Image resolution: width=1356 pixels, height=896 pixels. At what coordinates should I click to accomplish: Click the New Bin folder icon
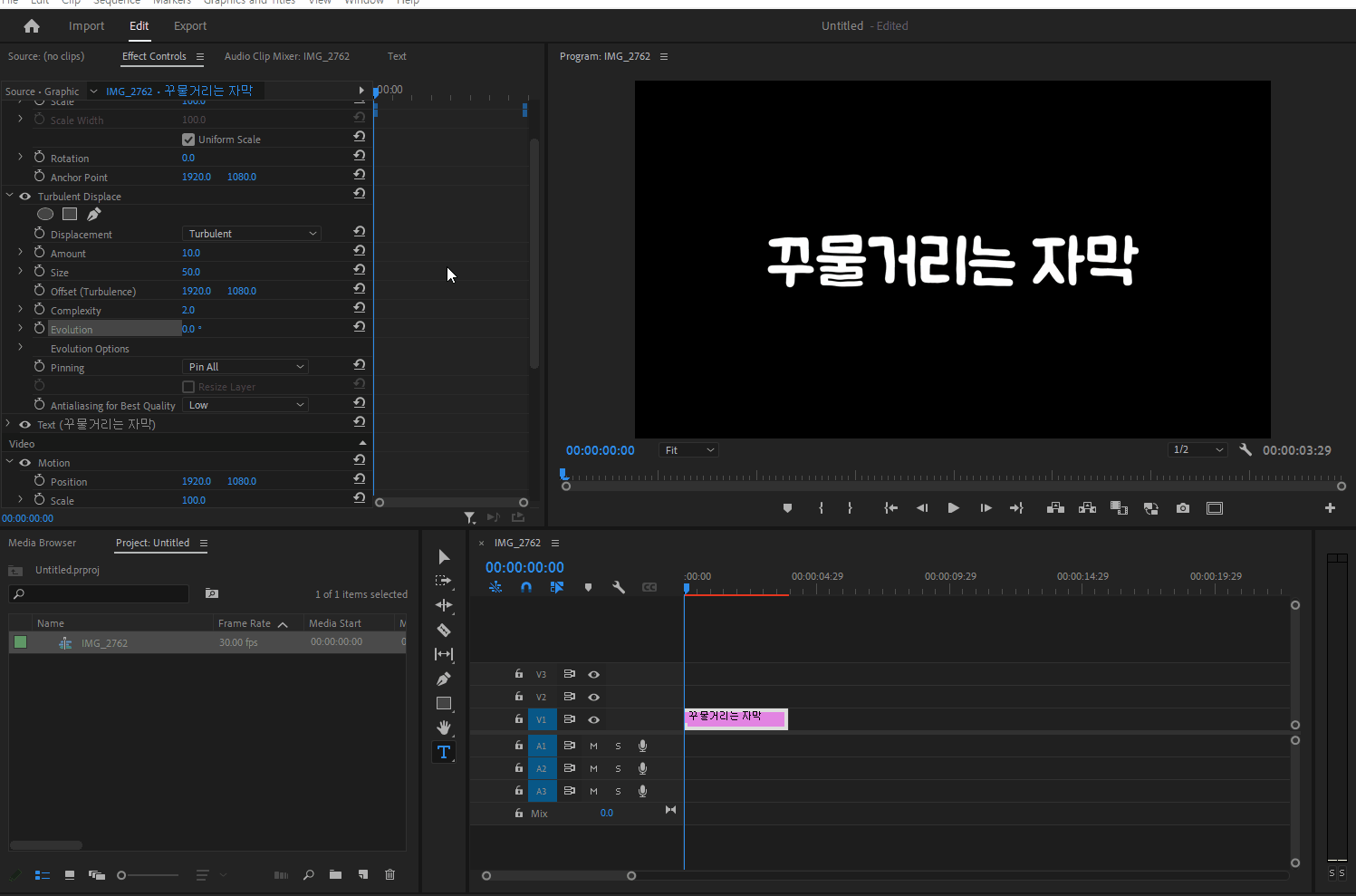[x=335, y=874]
